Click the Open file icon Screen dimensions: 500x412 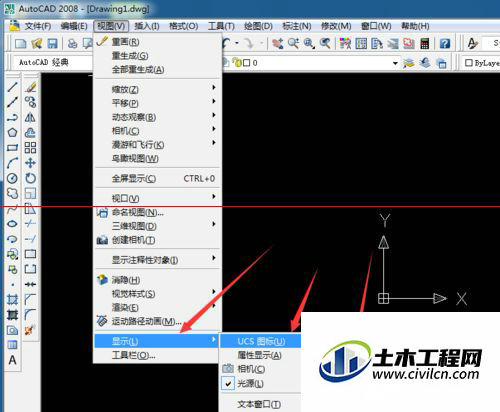(x=37, y=43)
